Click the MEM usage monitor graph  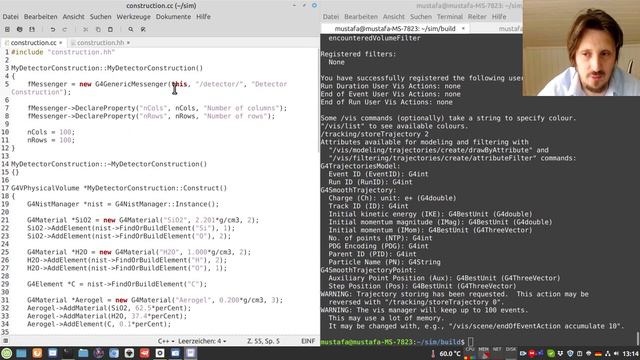coord(484,353)
